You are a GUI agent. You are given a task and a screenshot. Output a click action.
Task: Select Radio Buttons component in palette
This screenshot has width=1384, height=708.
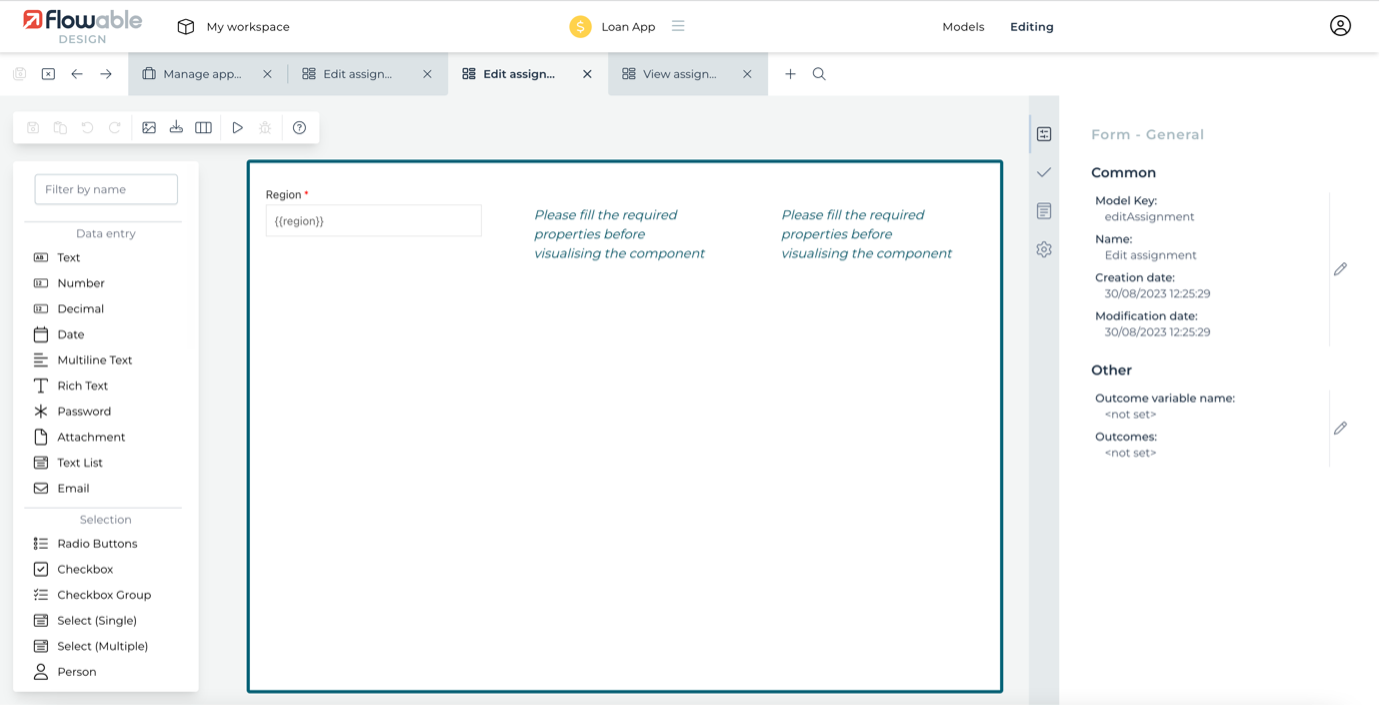[97, 544]
